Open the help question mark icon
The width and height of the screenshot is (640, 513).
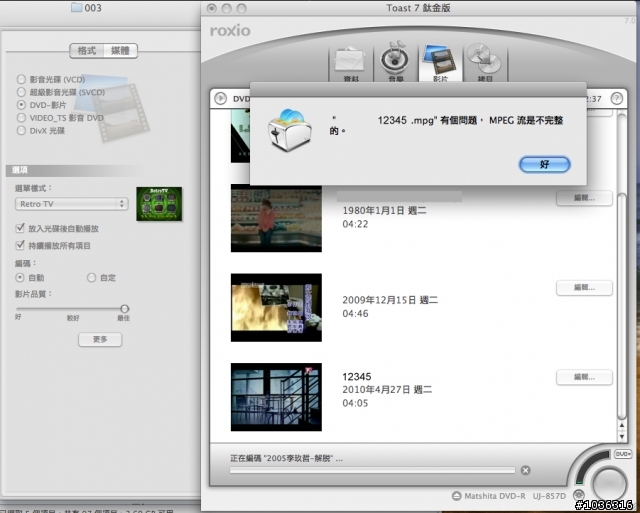tap(617, 98)
